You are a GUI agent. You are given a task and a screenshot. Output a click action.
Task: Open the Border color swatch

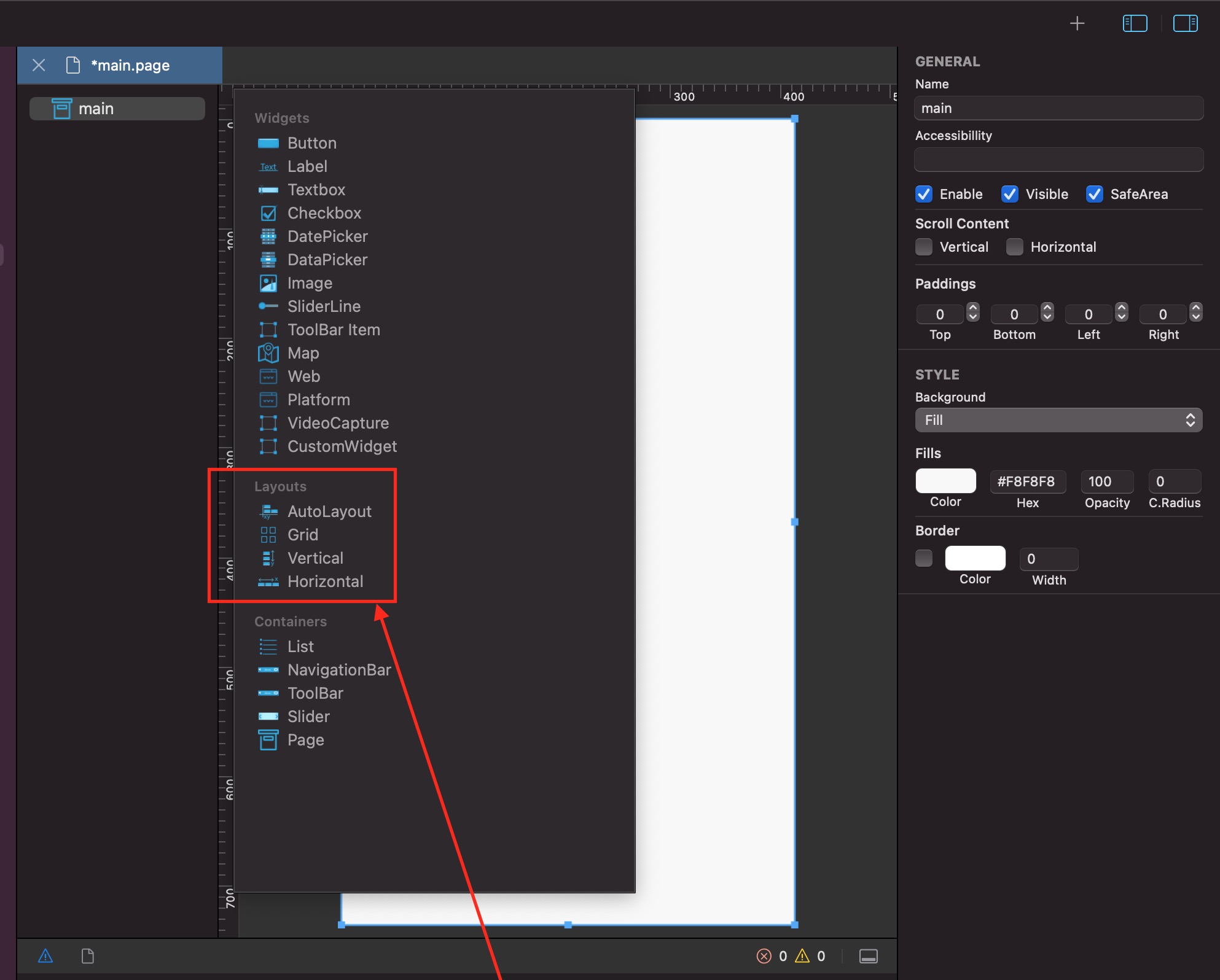(975, 558)
